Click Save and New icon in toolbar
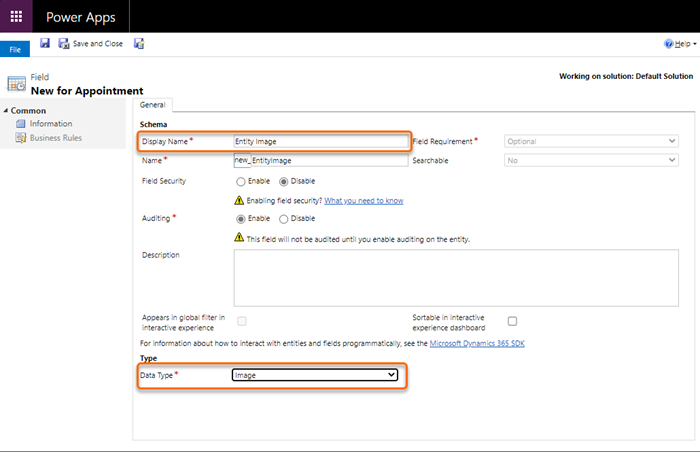 tap(139, 43)
